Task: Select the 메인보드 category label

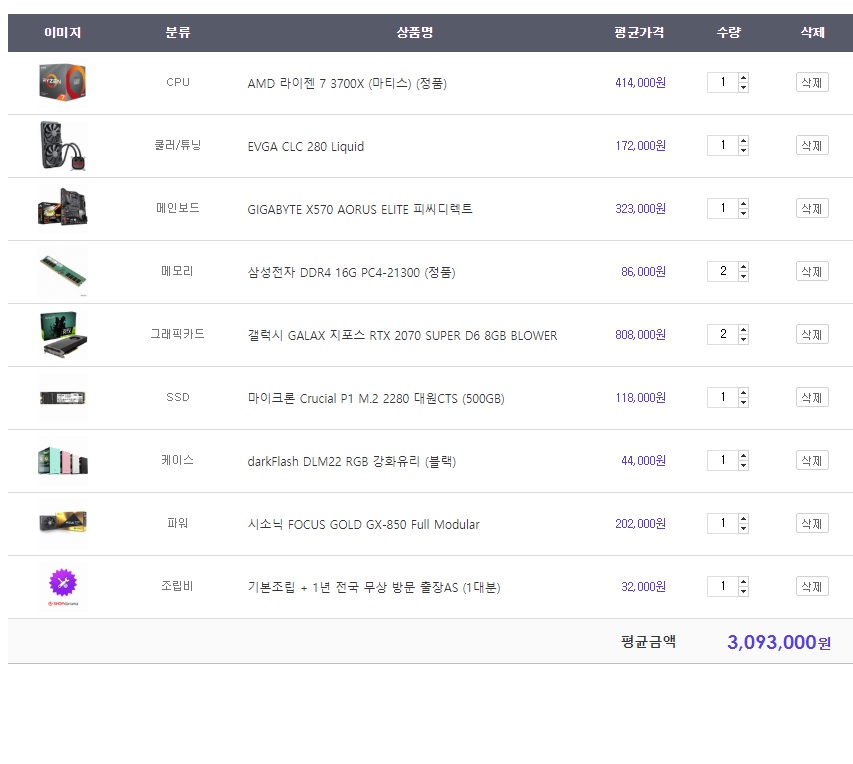Action: 178,208
